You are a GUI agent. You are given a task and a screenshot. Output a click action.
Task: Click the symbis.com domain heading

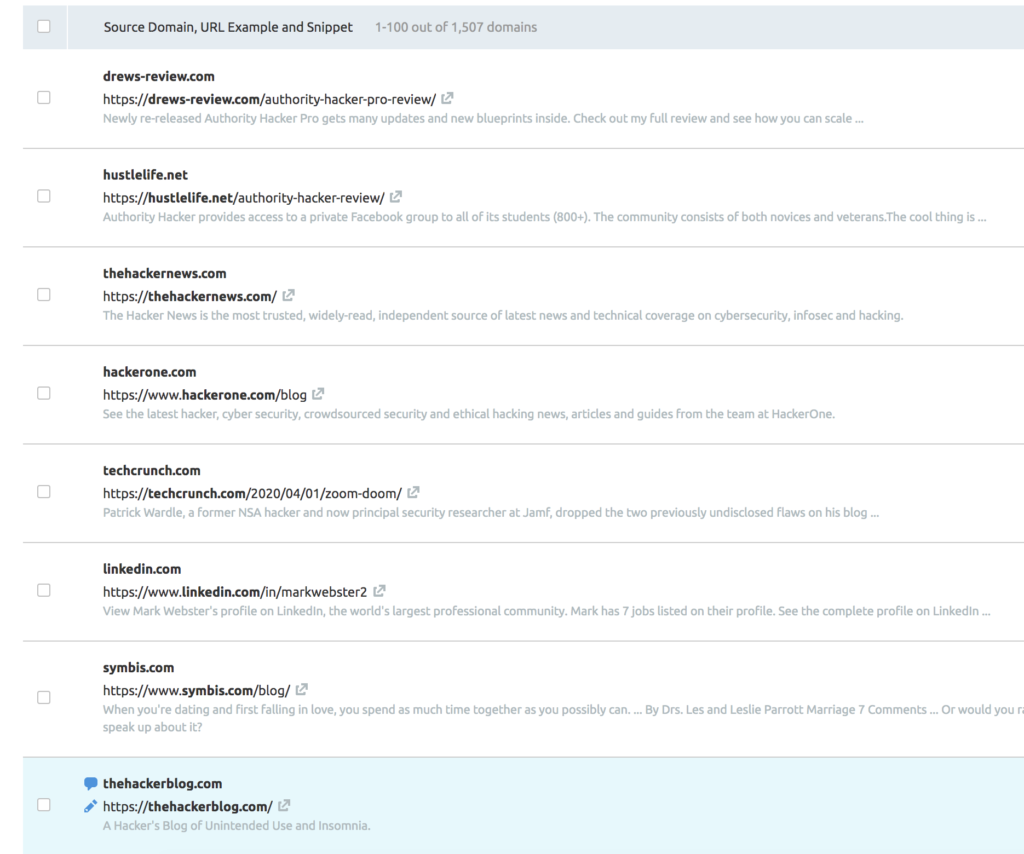[138, 668]
